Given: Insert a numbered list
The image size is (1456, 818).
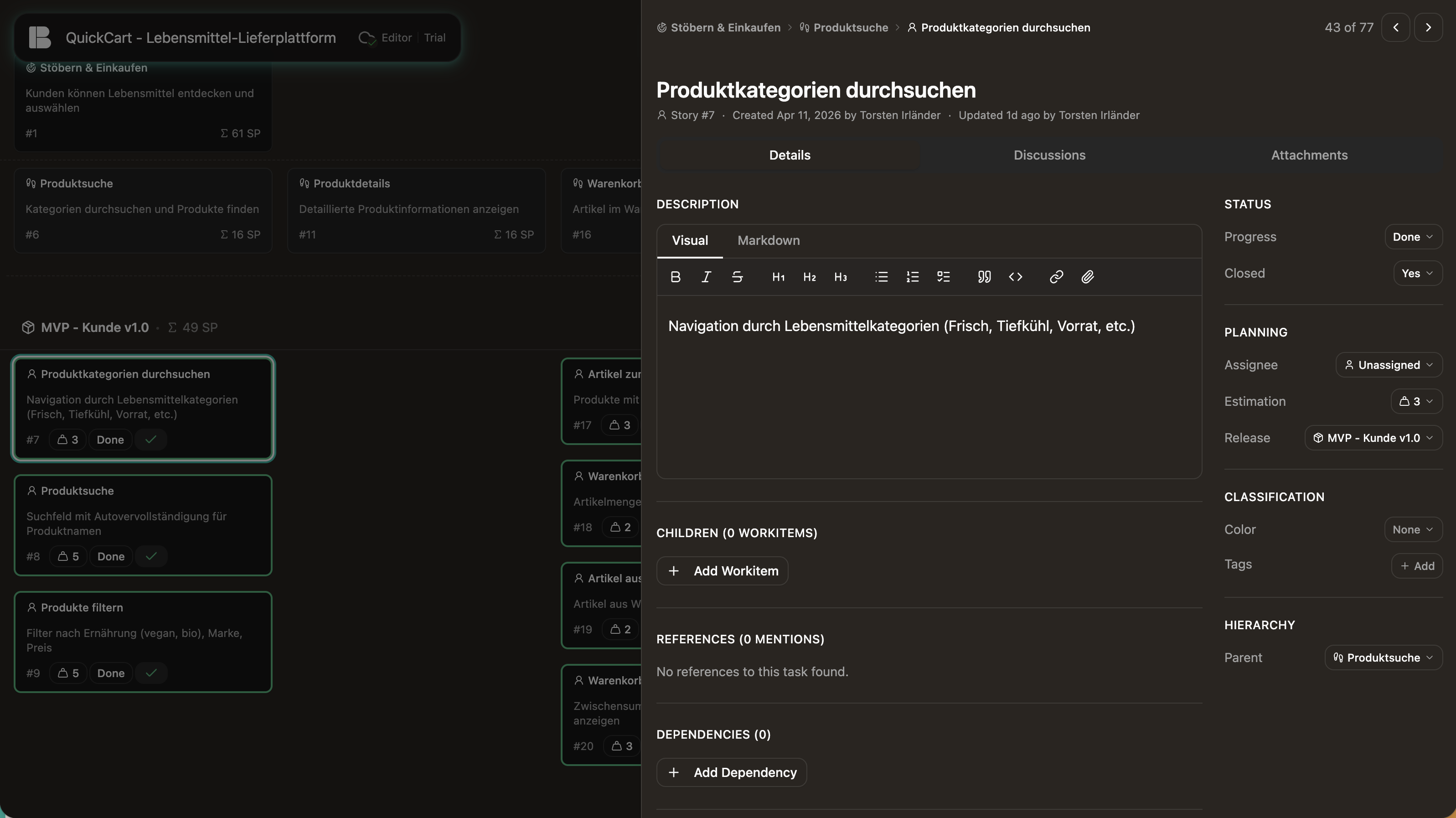Looking at the screenshot, I should (x=912, y=277).
